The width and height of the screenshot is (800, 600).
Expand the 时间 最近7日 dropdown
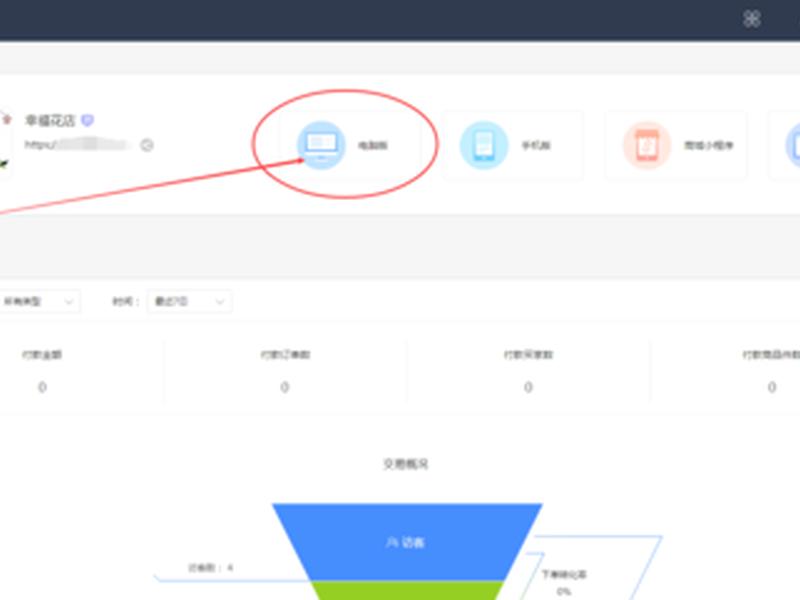(189, 302)
